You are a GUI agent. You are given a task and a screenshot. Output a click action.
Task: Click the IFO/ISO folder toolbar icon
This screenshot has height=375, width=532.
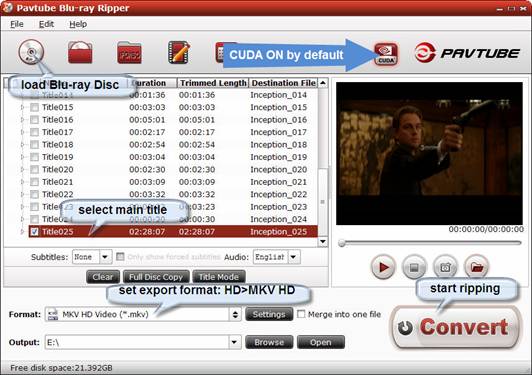[129, 53]
